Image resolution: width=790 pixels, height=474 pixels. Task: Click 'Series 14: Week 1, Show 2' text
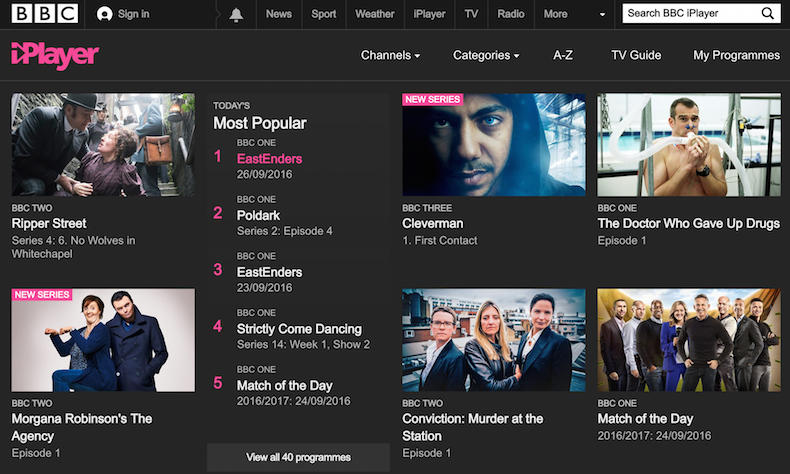pos(303,344)
